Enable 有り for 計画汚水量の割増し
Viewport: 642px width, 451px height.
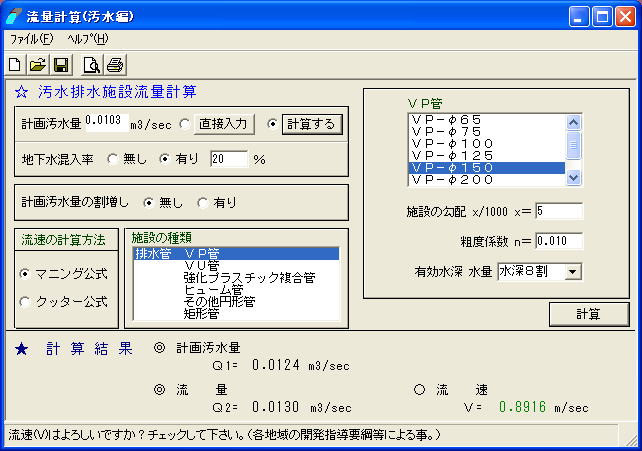pos(204,202)
